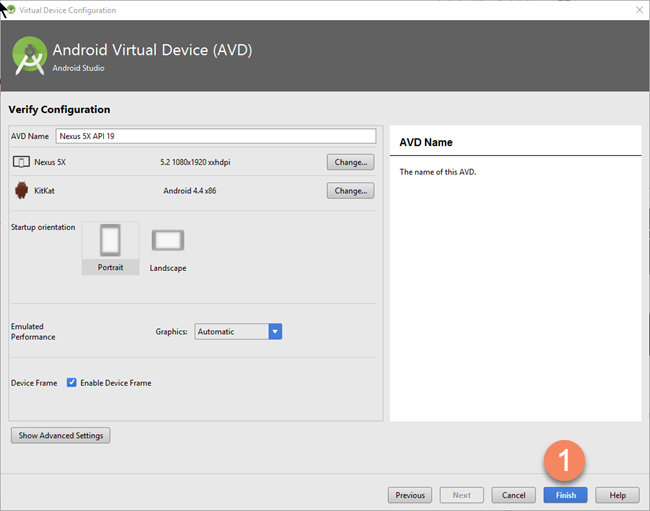
Task: Click Finish to create the AVD
Action: point(565,495)
